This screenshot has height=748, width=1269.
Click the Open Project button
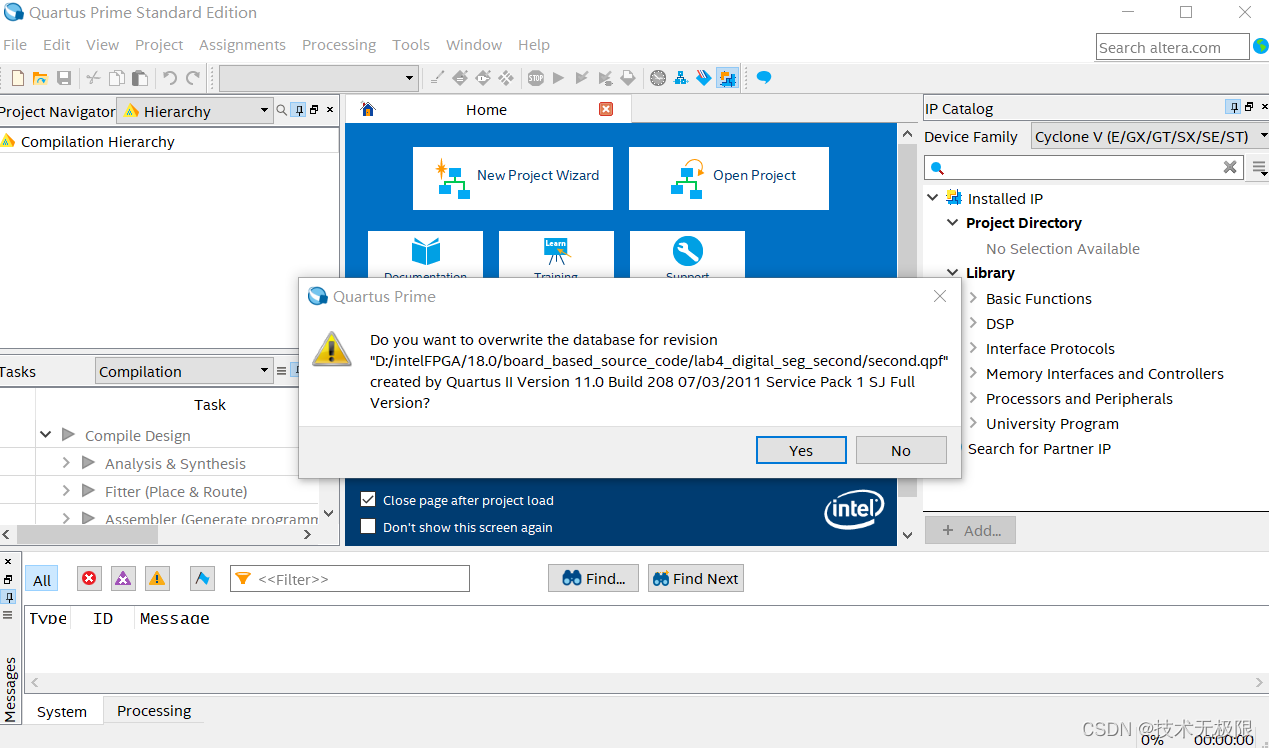pyautogui.click(x=729, y=178)
